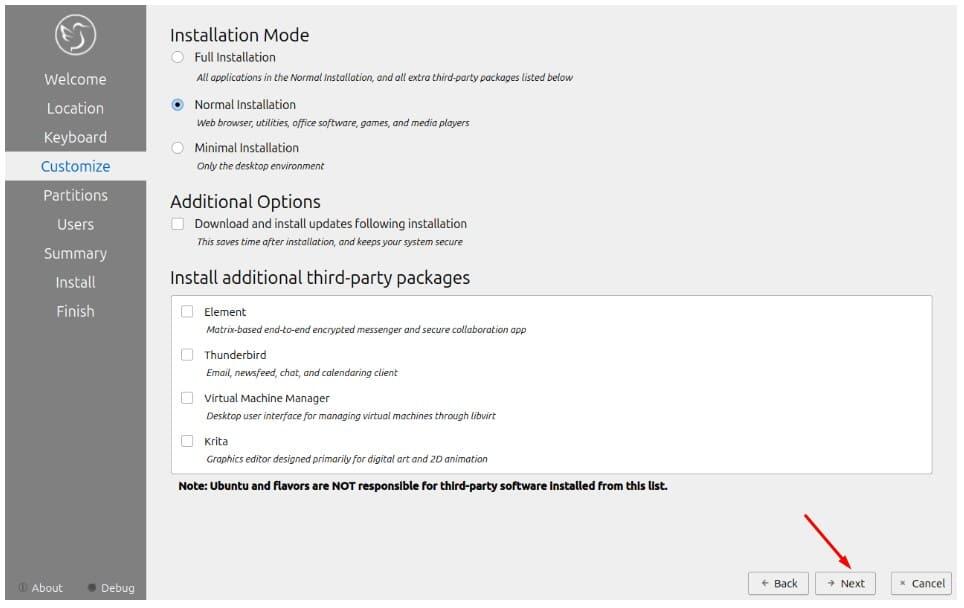Select Full Installation radio button
The width and height of the screenshot is (964, 608).
[178, 57]
